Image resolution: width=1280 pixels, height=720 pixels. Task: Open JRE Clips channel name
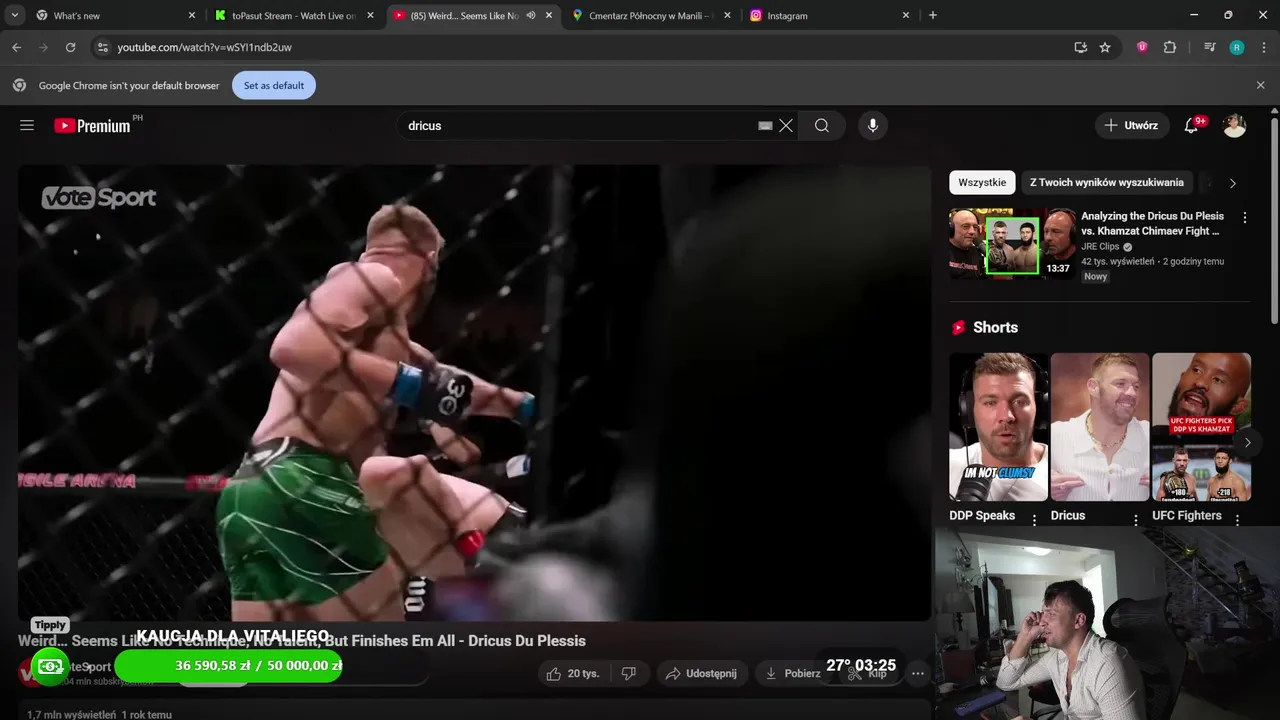(x=1100, y=246)
